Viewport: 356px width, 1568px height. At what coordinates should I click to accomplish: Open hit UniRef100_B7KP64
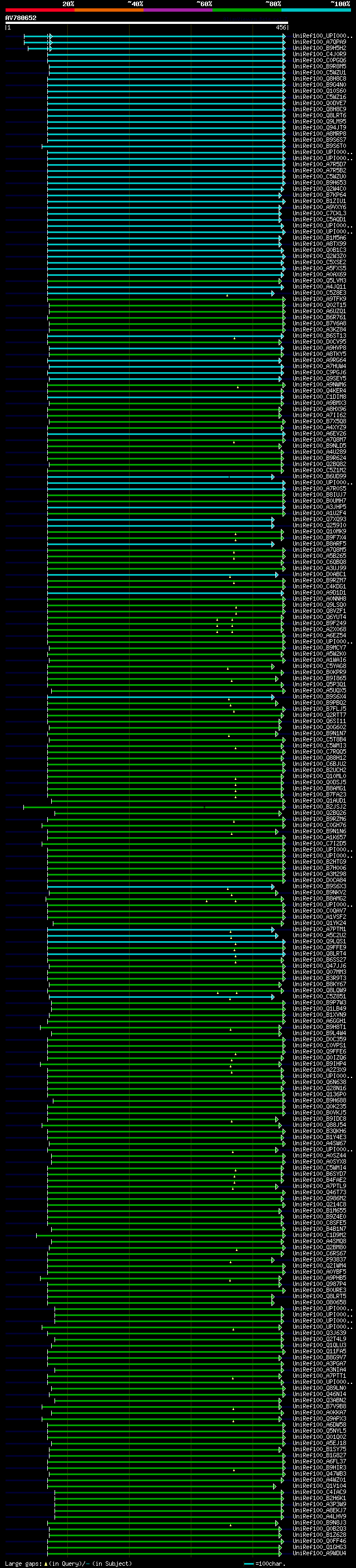click(x=319, y=195)
